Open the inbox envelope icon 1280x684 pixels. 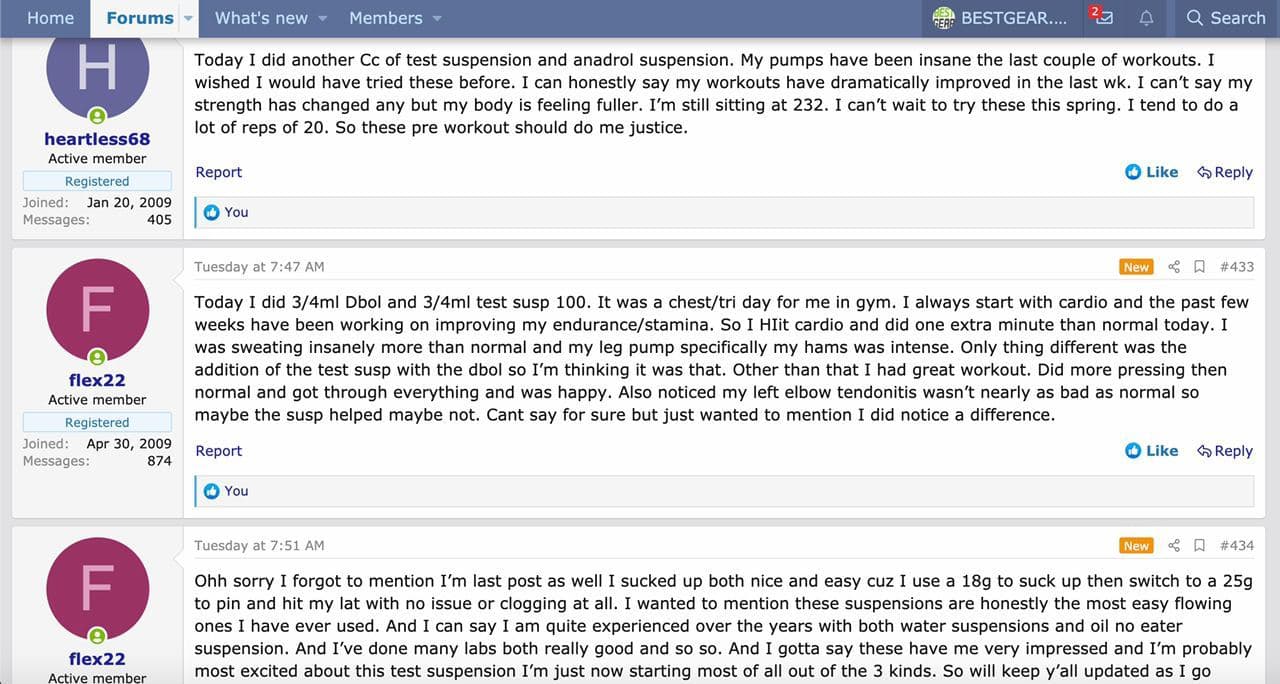tap(1102, 18)
